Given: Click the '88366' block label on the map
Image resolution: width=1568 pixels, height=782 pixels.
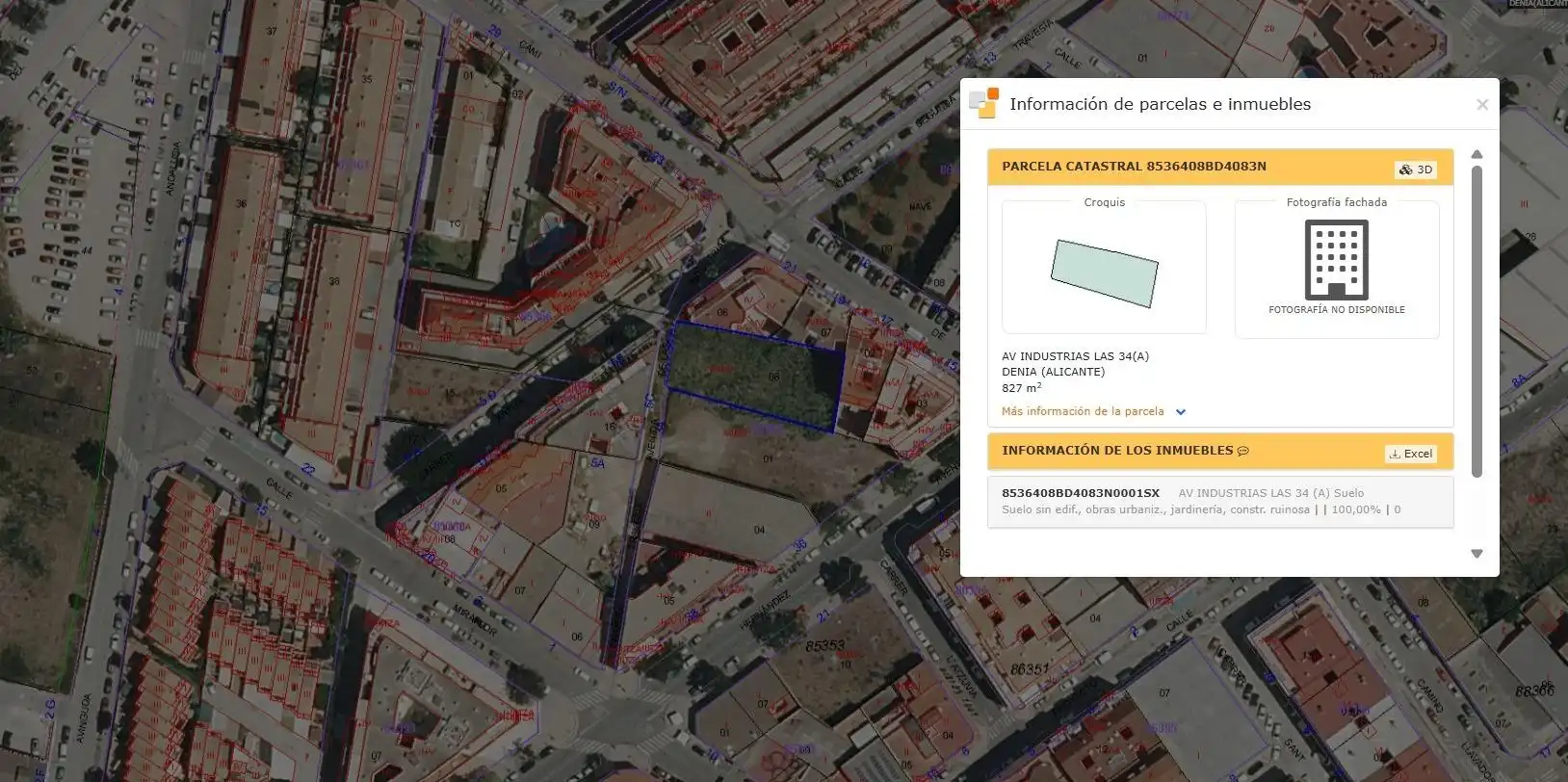Looking at the screenshot, I should pos(1534,691).
